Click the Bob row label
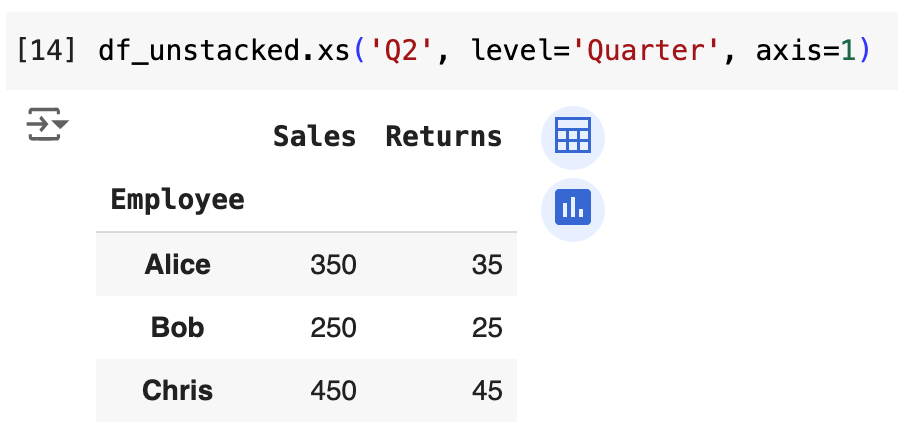Screen dimensions: 898x438 click(177, 326)
